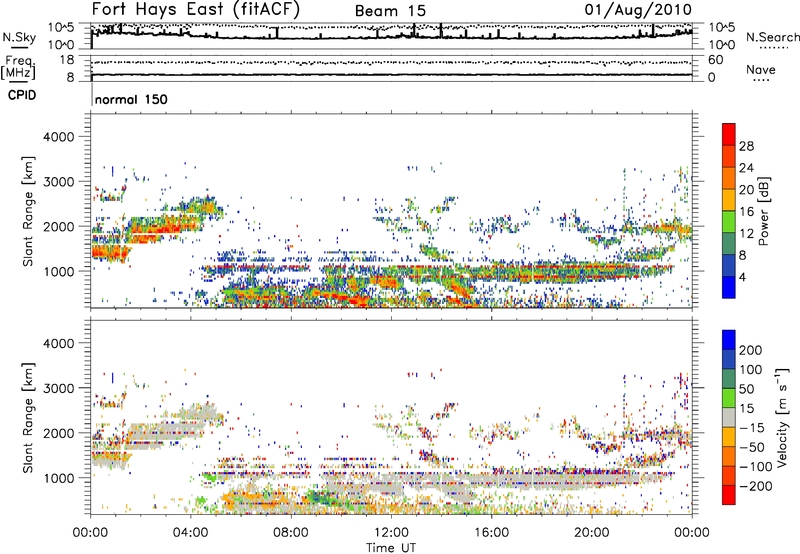
Task: Click the 'Time UT' axis label
Action: [x=391, y=548]
